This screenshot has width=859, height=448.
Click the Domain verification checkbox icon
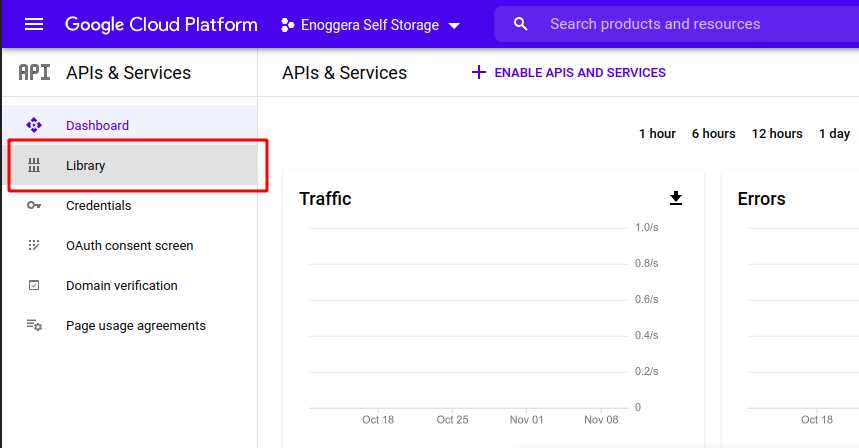[34, 285]
